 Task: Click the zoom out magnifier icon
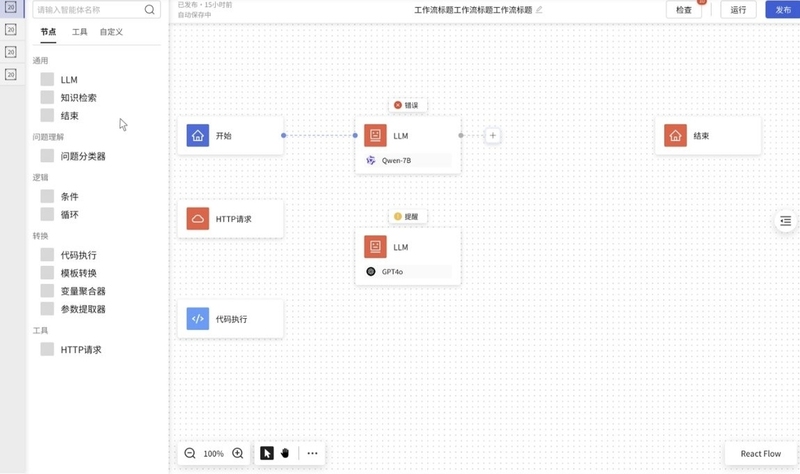tap(190, 453)
